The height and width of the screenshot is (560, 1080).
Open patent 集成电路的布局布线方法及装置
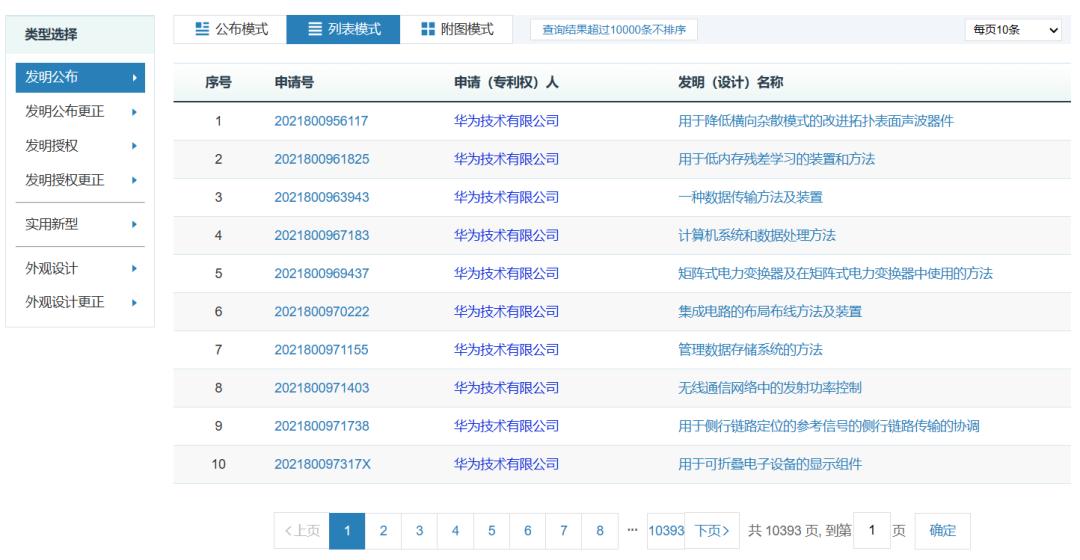[769, 311]
